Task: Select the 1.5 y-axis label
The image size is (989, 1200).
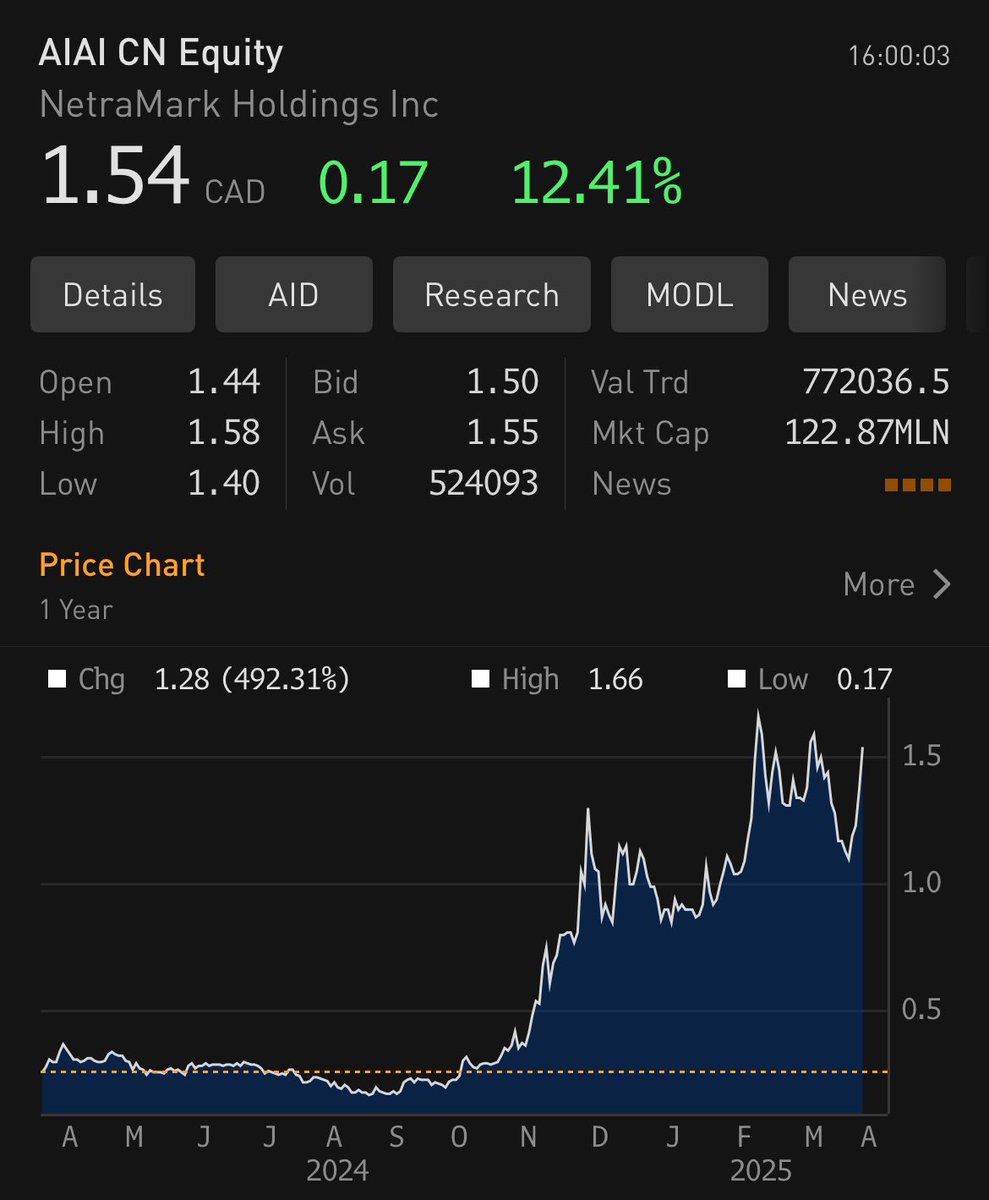Action: (921, 757)
